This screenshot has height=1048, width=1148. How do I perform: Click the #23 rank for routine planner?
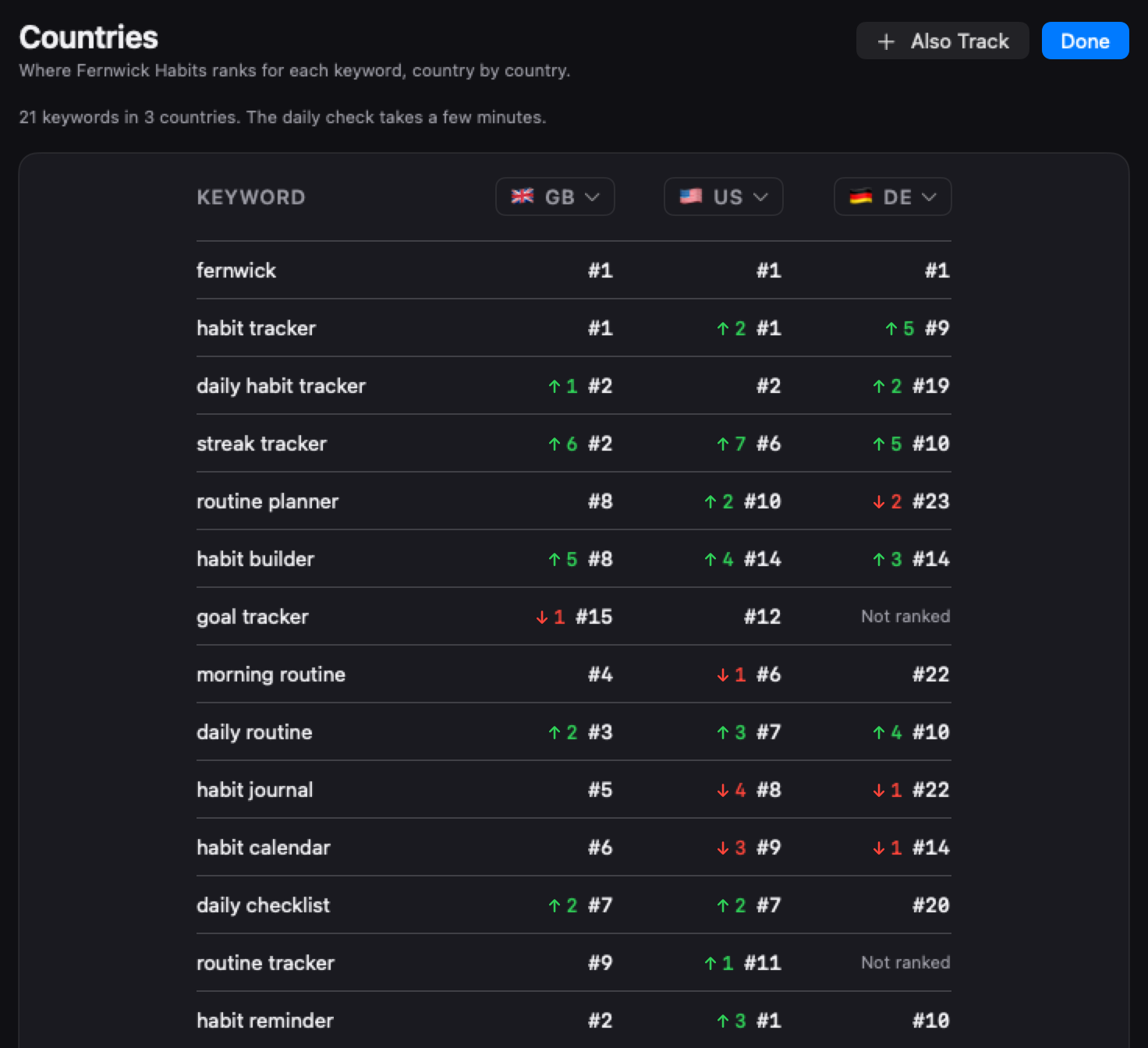pyautogui.click(x=931, y=501)
